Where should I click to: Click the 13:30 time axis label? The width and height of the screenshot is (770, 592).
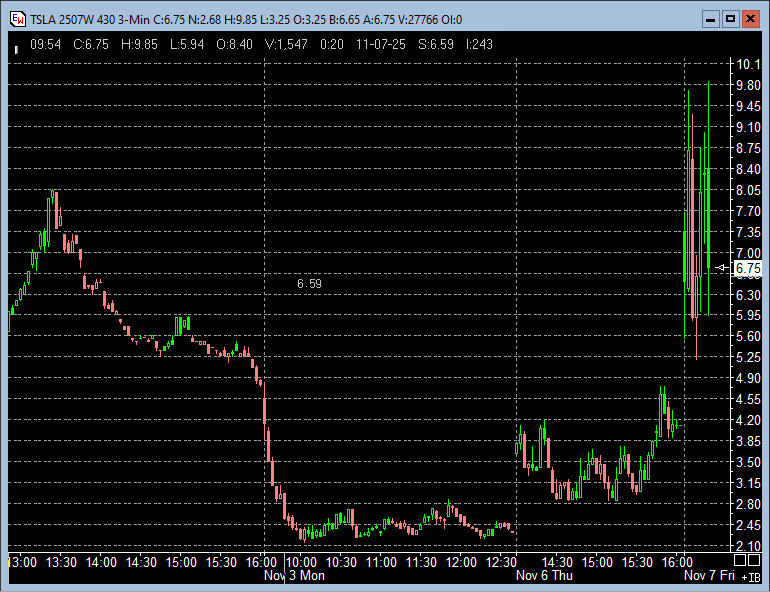61,563
